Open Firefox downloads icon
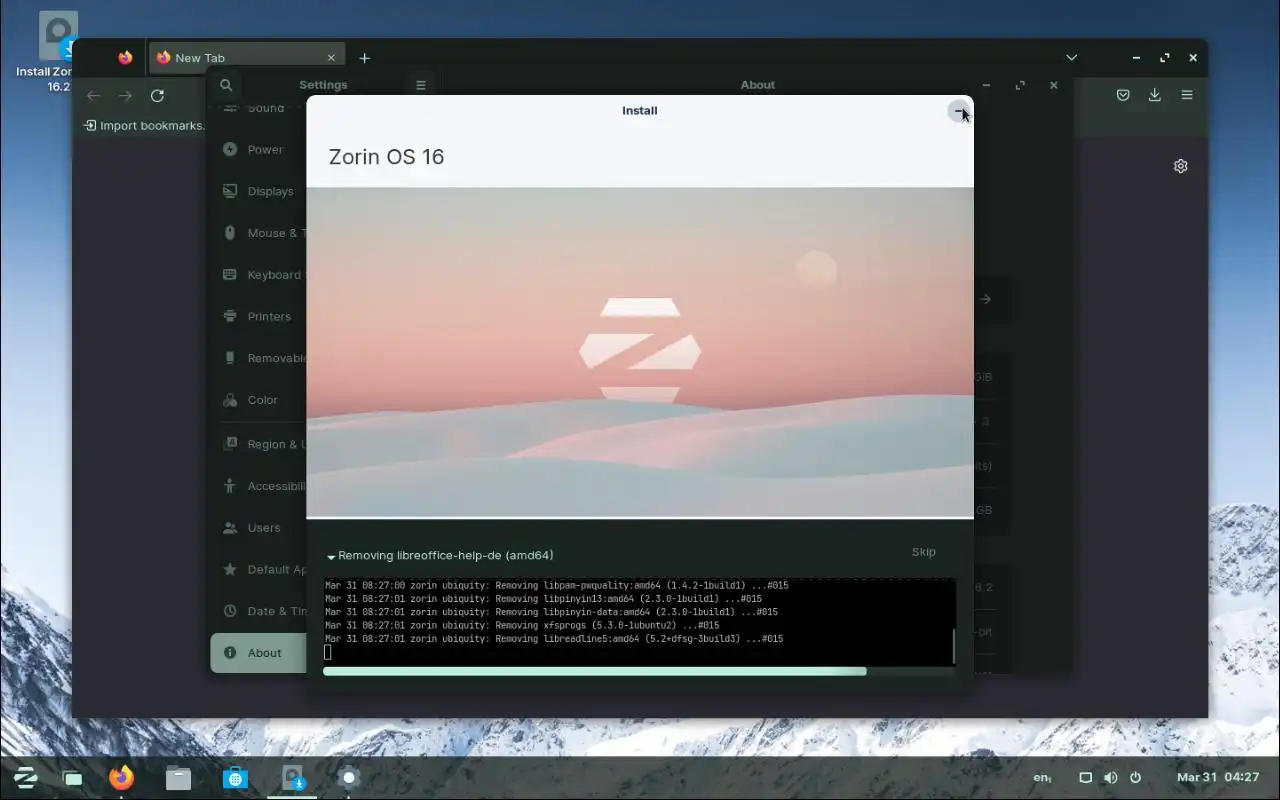Image resolution: width=1280 pixels, height=800 pixels. point(1155,95)
